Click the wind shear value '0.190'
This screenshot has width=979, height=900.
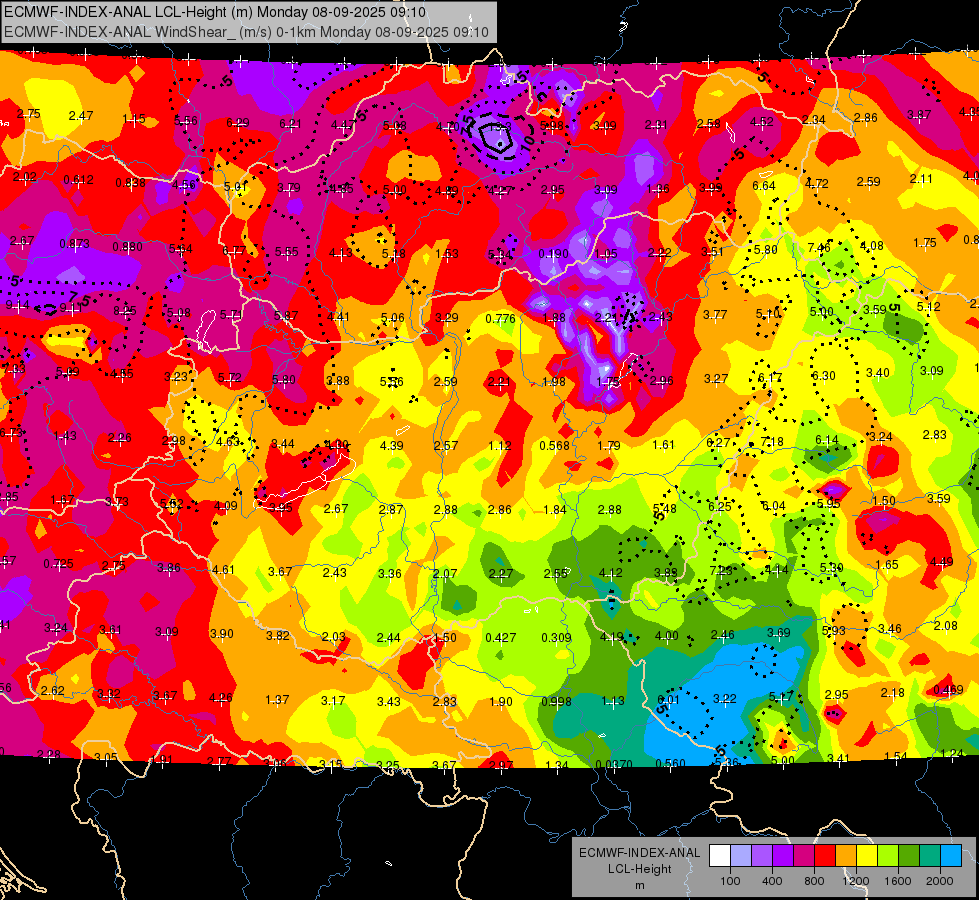[553, 254]
